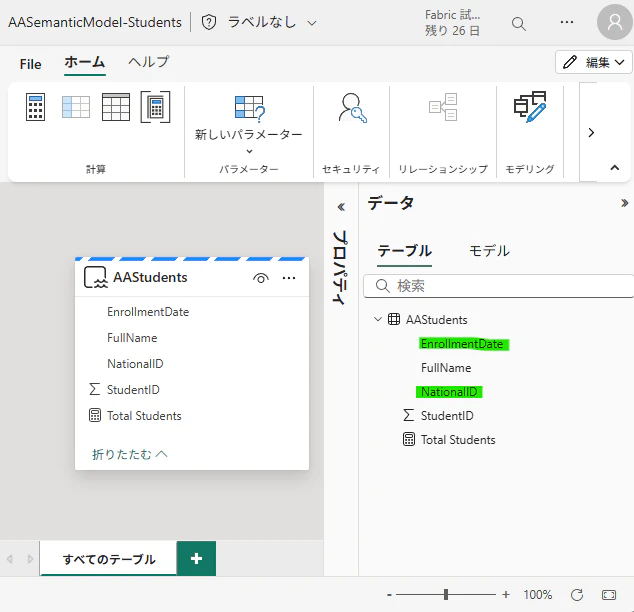The image size is (634, 612).
Task: Click the reset layout refresh icon
Action: tap(577, 595)
